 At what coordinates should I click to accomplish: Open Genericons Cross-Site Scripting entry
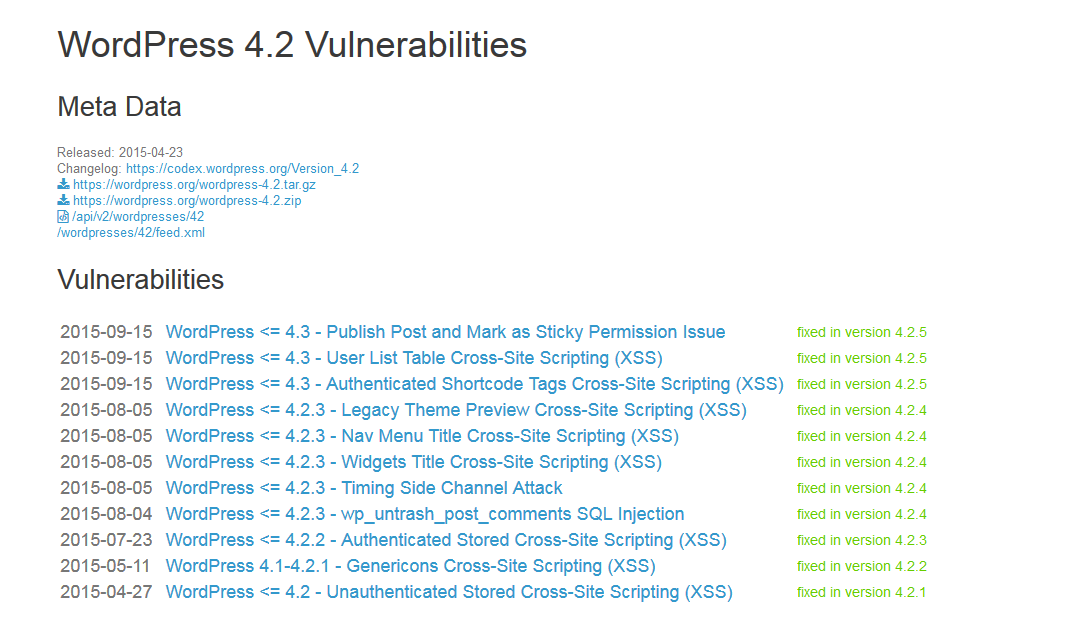point(410,566)
